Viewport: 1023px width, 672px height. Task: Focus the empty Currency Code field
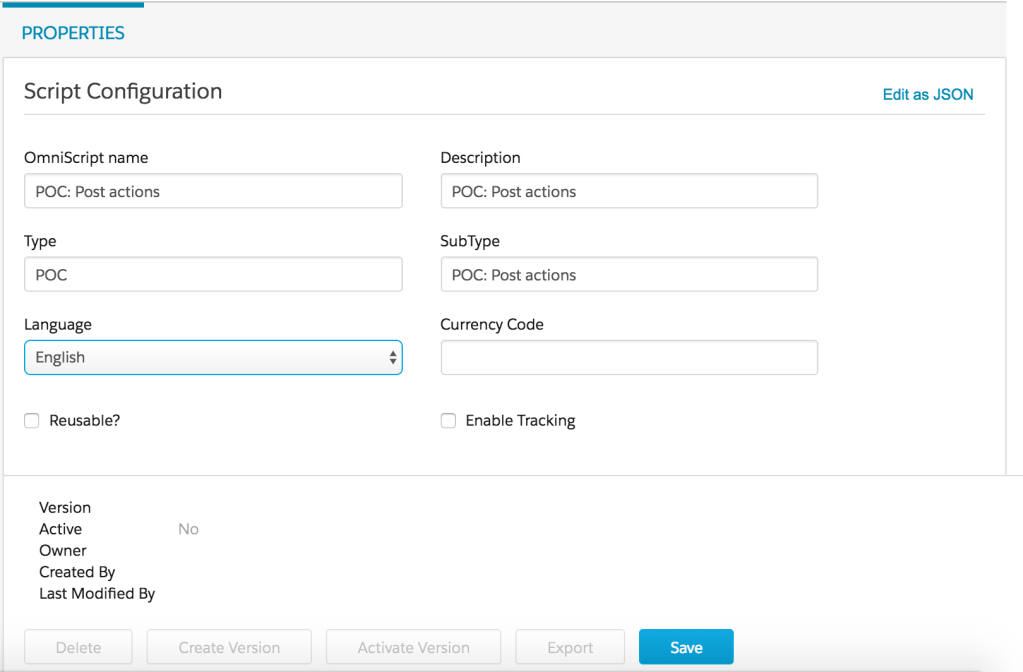tap(629, 358)
